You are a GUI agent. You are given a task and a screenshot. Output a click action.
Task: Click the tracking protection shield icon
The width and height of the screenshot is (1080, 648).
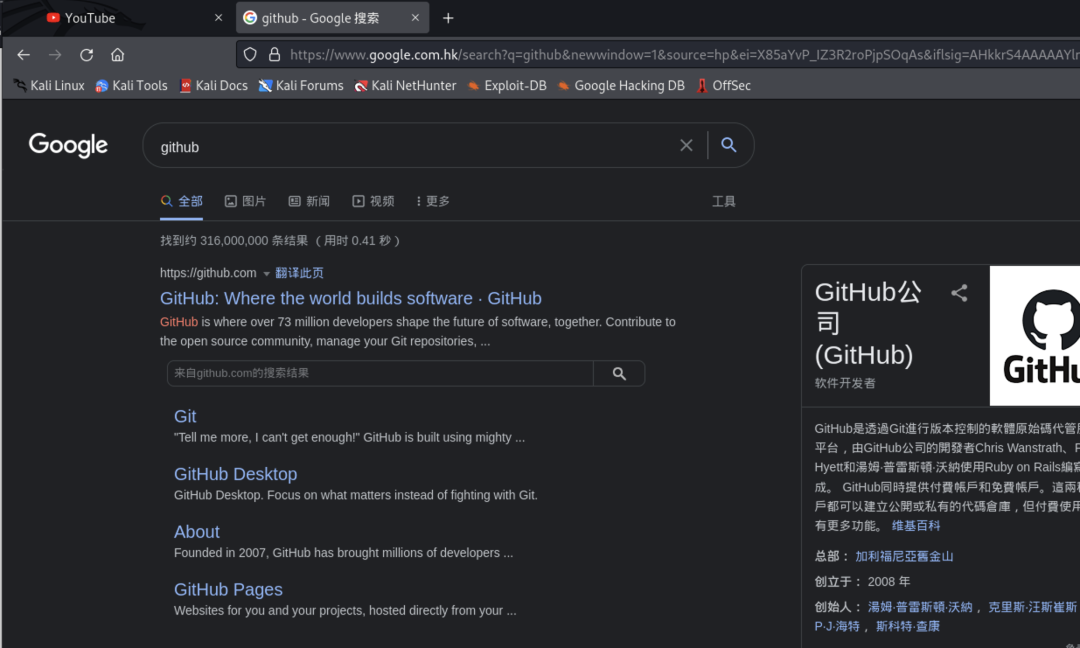pos(250,54)
